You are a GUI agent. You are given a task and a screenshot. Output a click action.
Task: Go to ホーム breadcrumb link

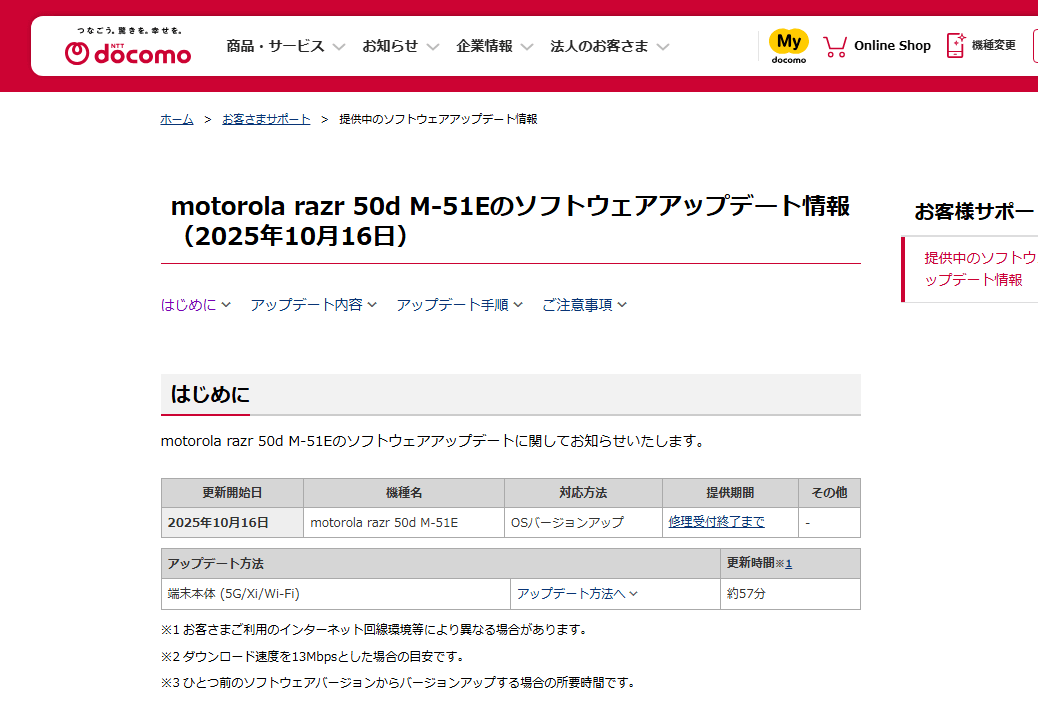(177, 119)
